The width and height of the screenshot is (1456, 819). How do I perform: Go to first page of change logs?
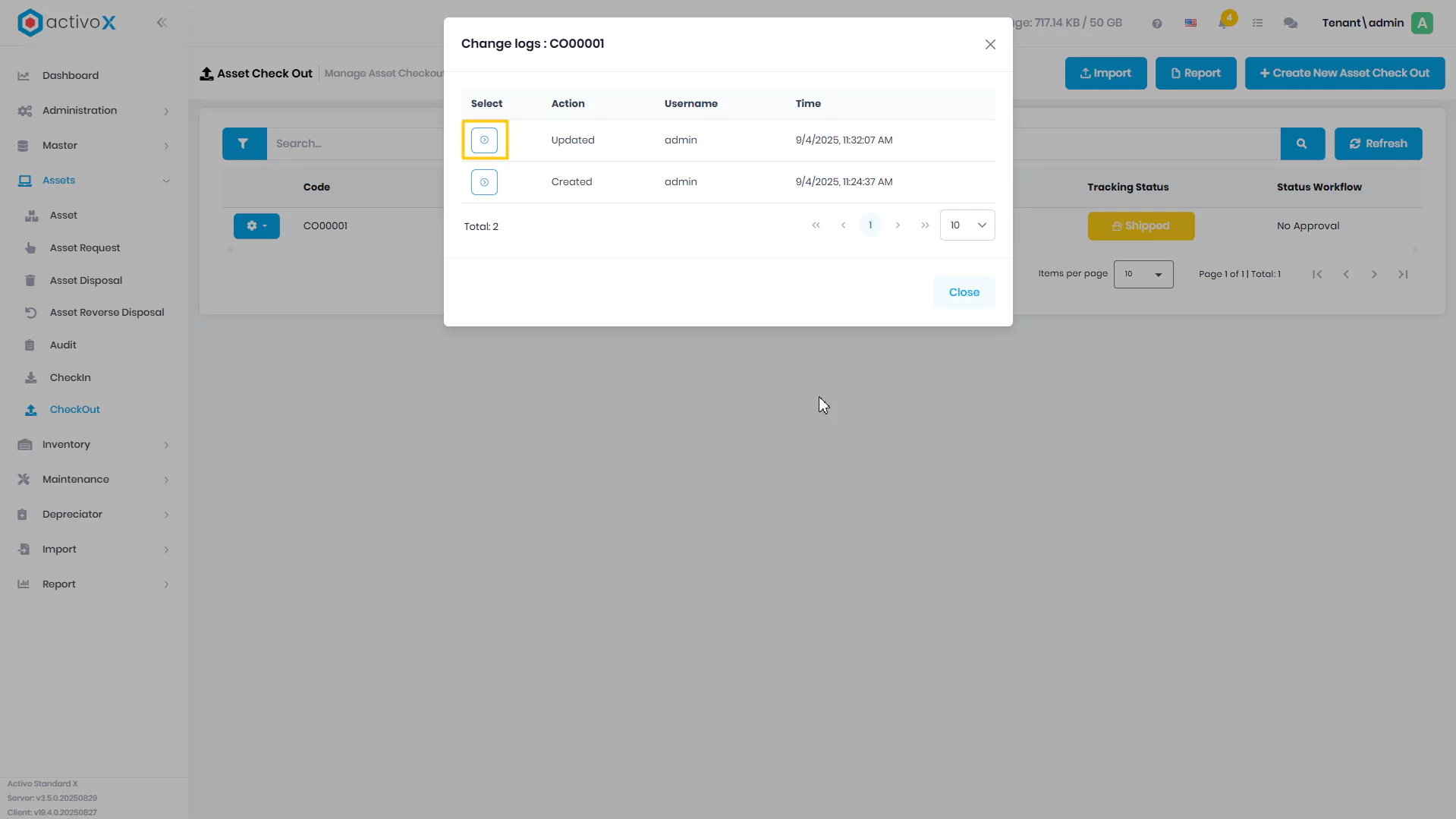point(816,225)
